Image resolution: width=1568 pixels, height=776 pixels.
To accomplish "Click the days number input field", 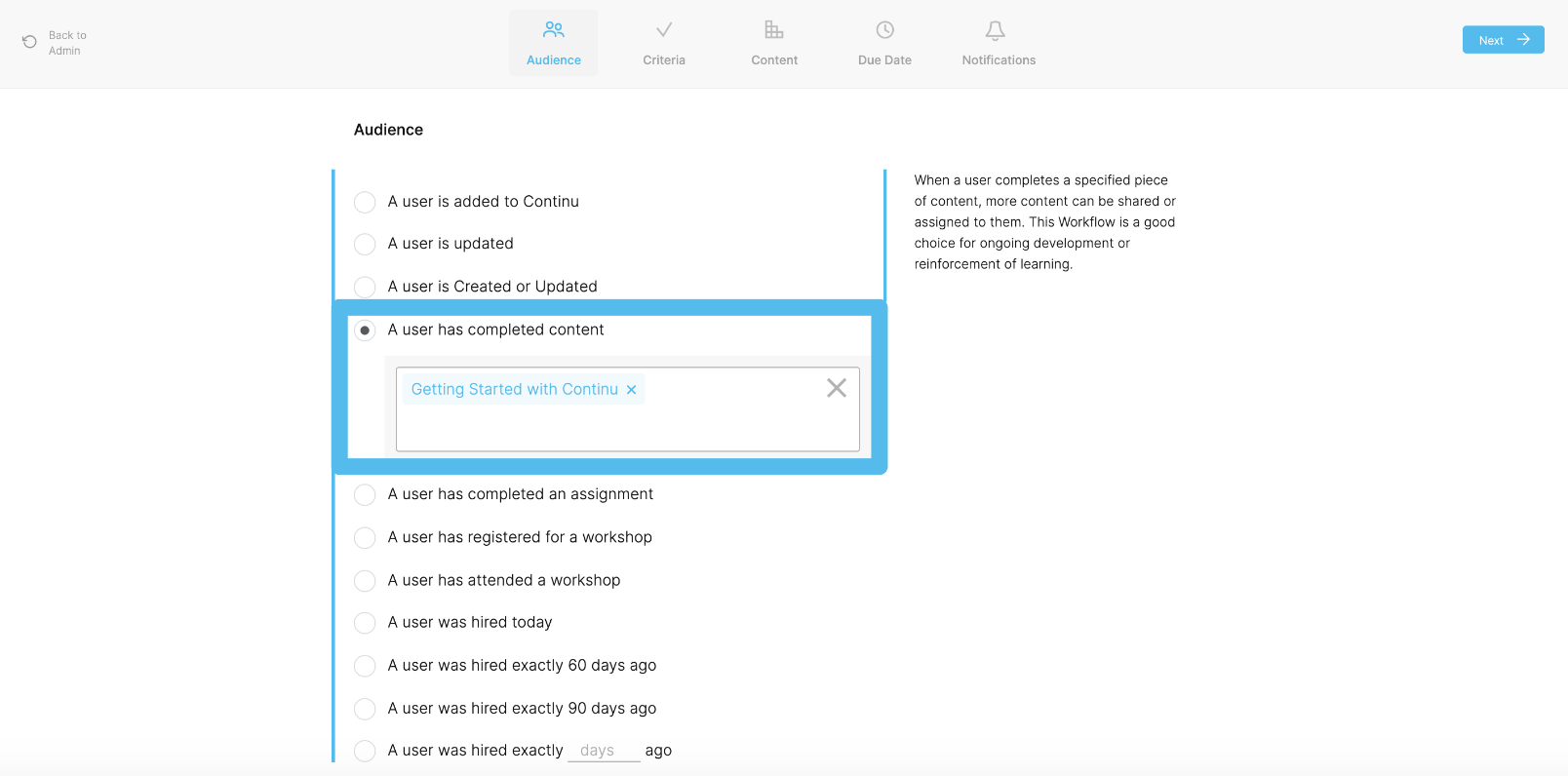I will [604, 751].
